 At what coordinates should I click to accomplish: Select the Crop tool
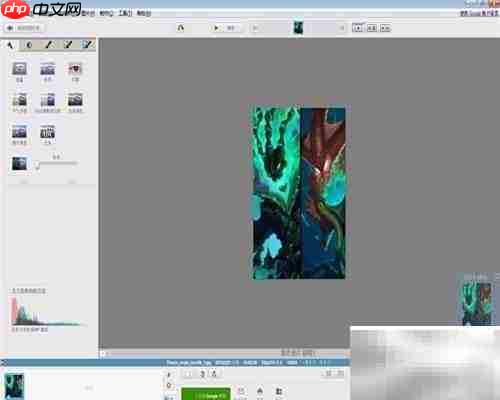point(19,72)
